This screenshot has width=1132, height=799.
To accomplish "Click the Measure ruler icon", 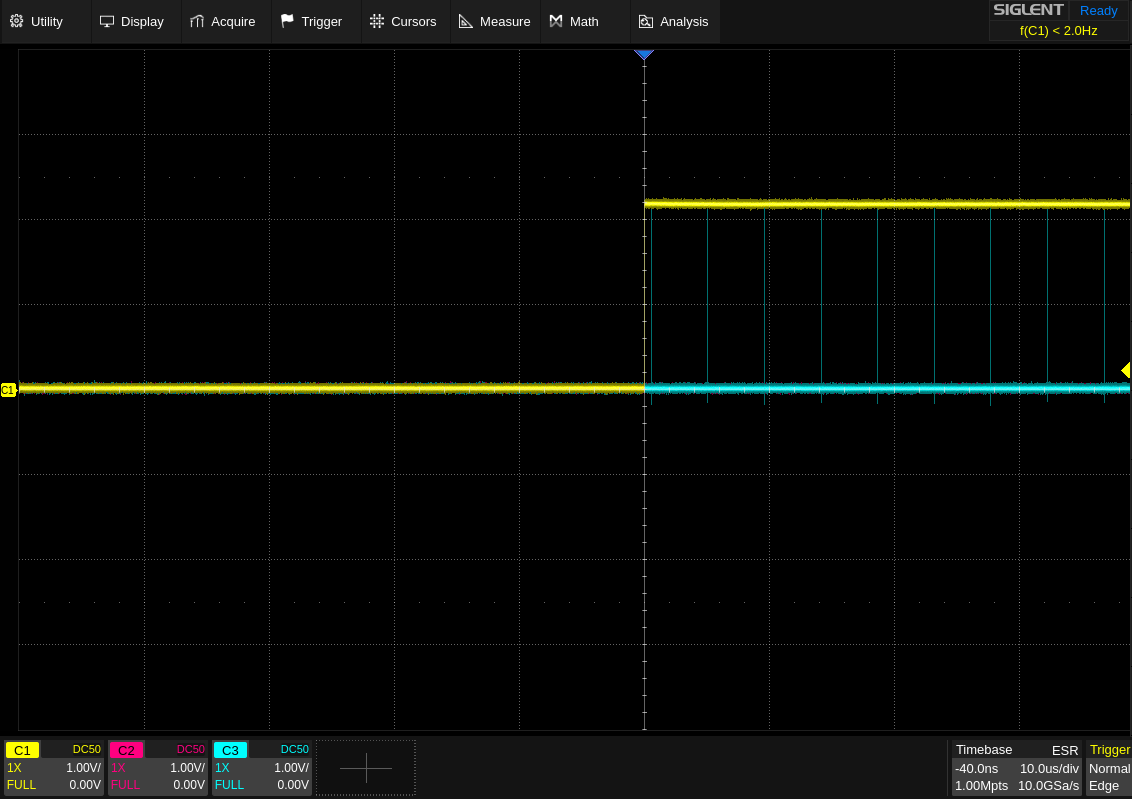I will pyautogui.click(x=466, y=21).
